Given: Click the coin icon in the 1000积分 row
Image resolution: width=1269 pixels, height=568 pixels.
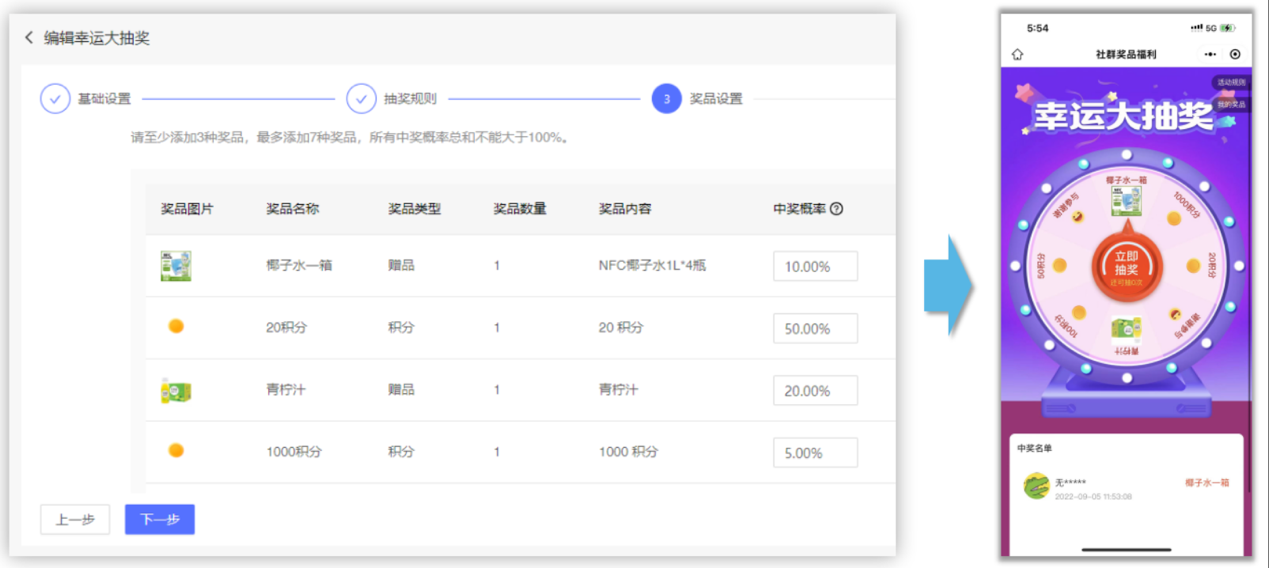Looking at the screenshot, I should pos(176,451).
